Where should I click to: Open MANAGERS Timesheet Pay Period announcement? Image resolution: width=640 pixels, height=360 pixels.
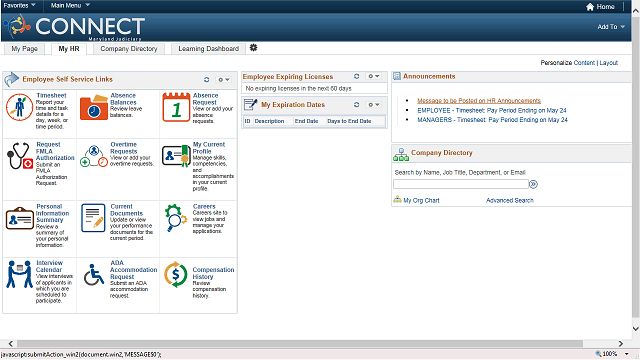pos(492,120)
